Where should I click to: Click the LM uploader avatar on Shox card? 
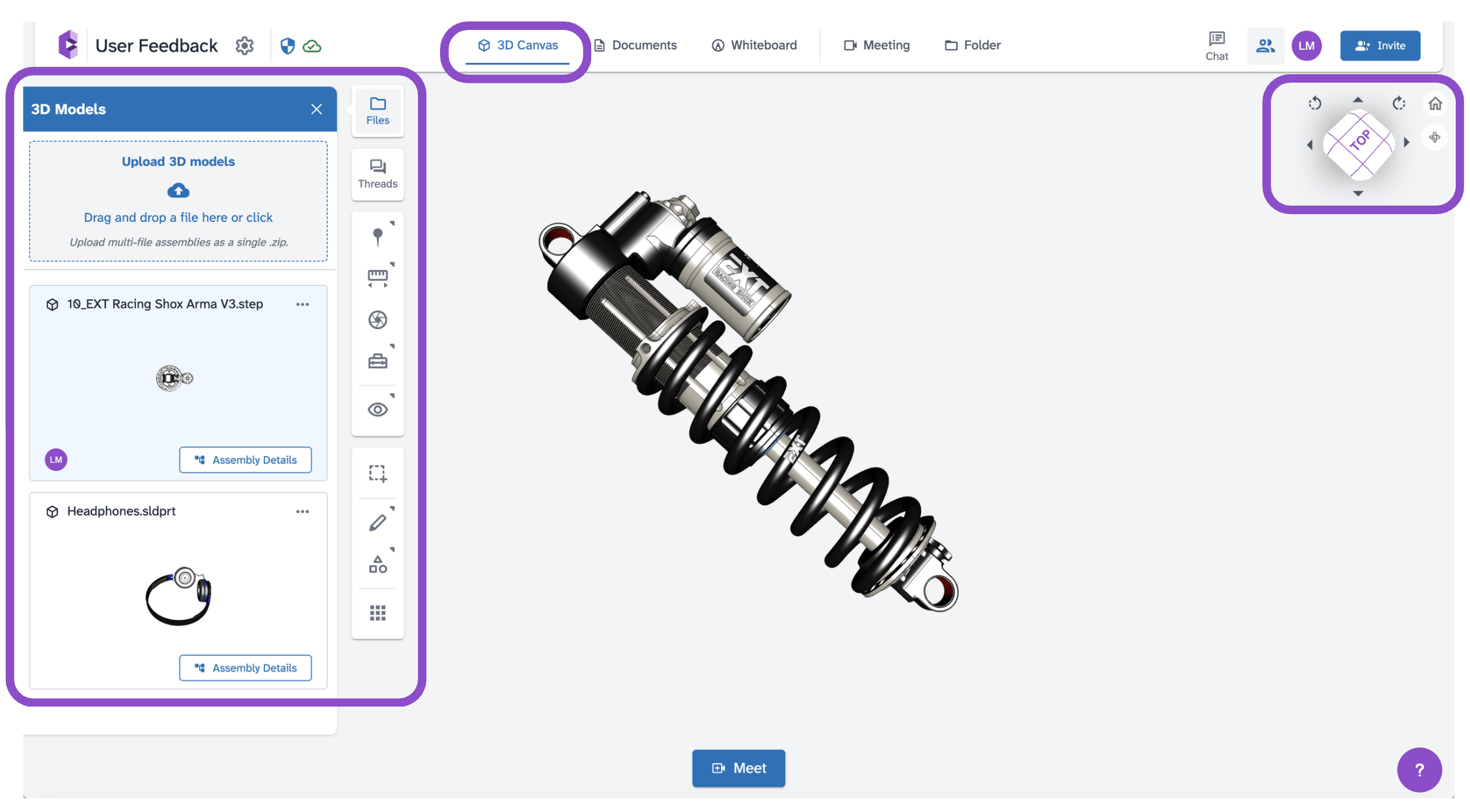[x=56, y=460]
